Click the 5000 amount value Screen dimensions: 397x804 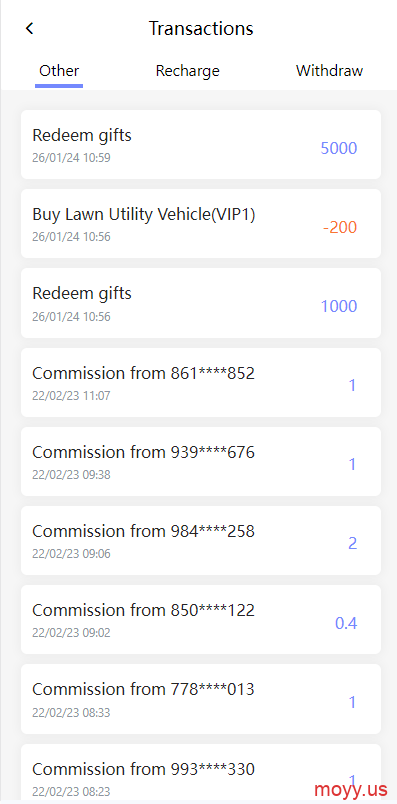[339, 148]
